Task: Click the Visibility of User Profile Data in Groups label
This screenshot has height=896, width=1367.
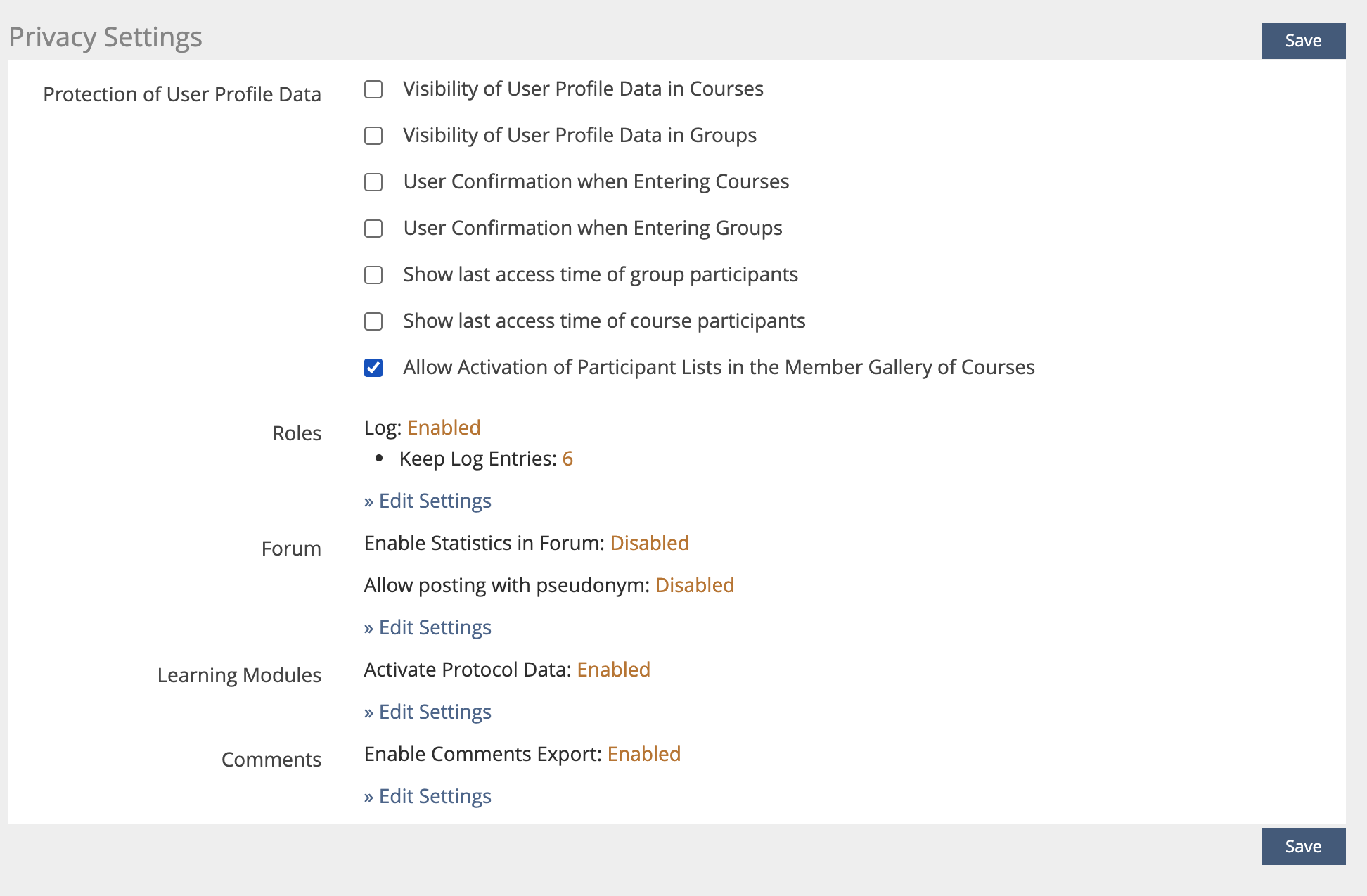Action: [579, 135]
